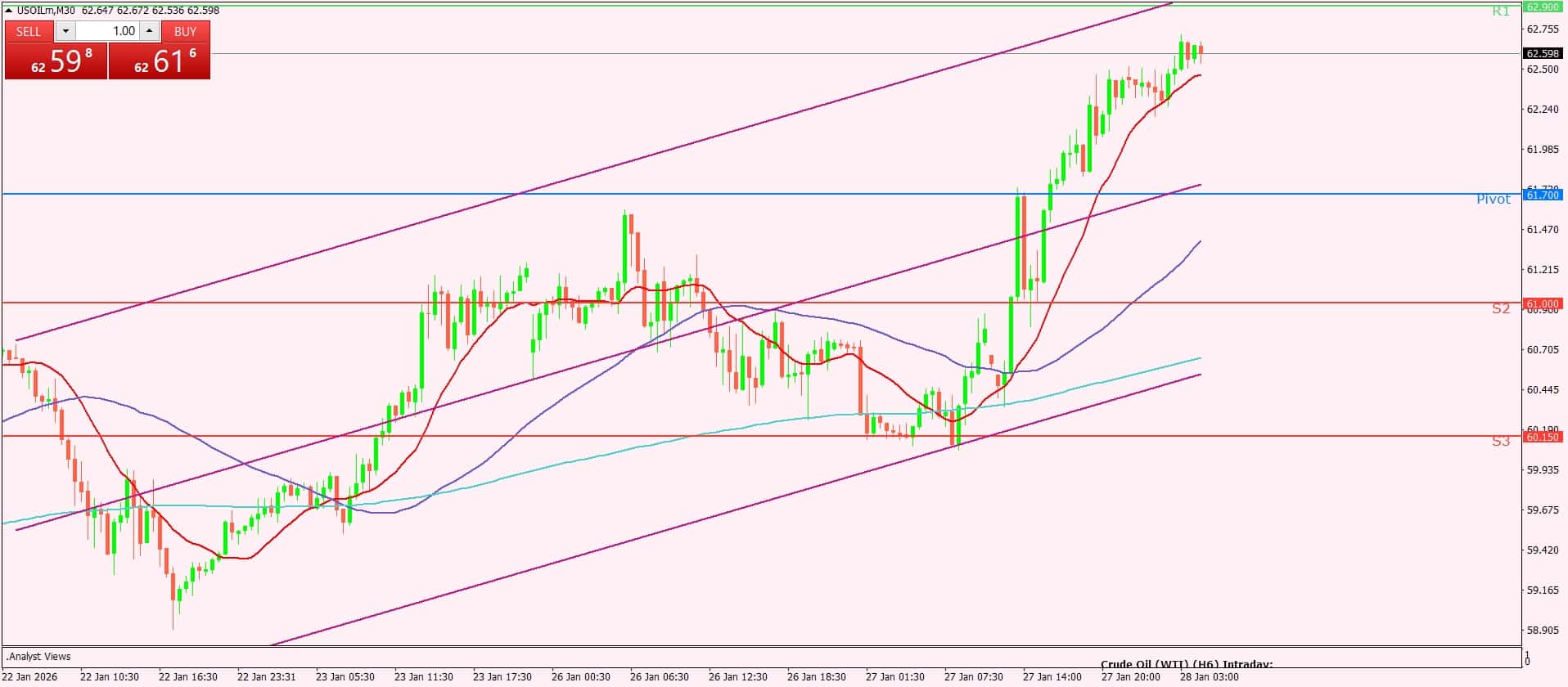Click the S2 support label
Image resolution: width=1568 pixels, height=687 pixels.
(1500, 309)
